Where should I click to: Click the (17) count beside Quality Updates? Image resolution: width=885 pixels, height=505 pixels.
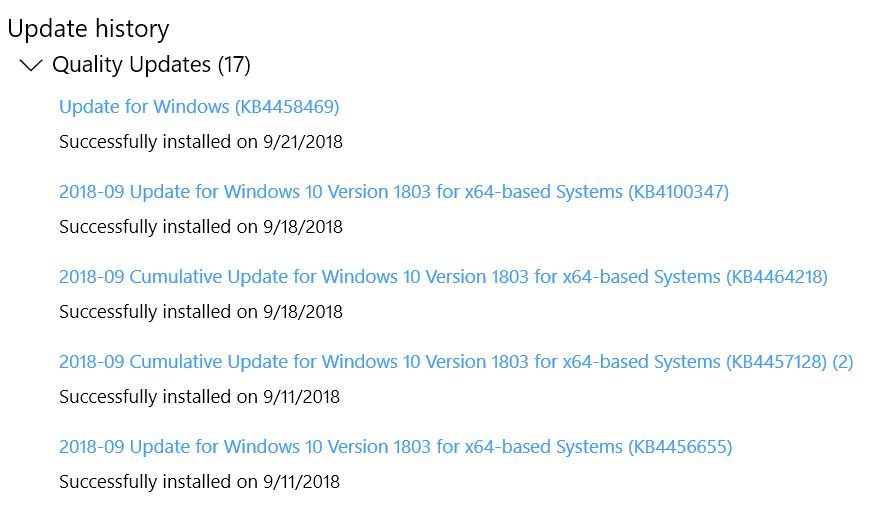tap(234, 65)
